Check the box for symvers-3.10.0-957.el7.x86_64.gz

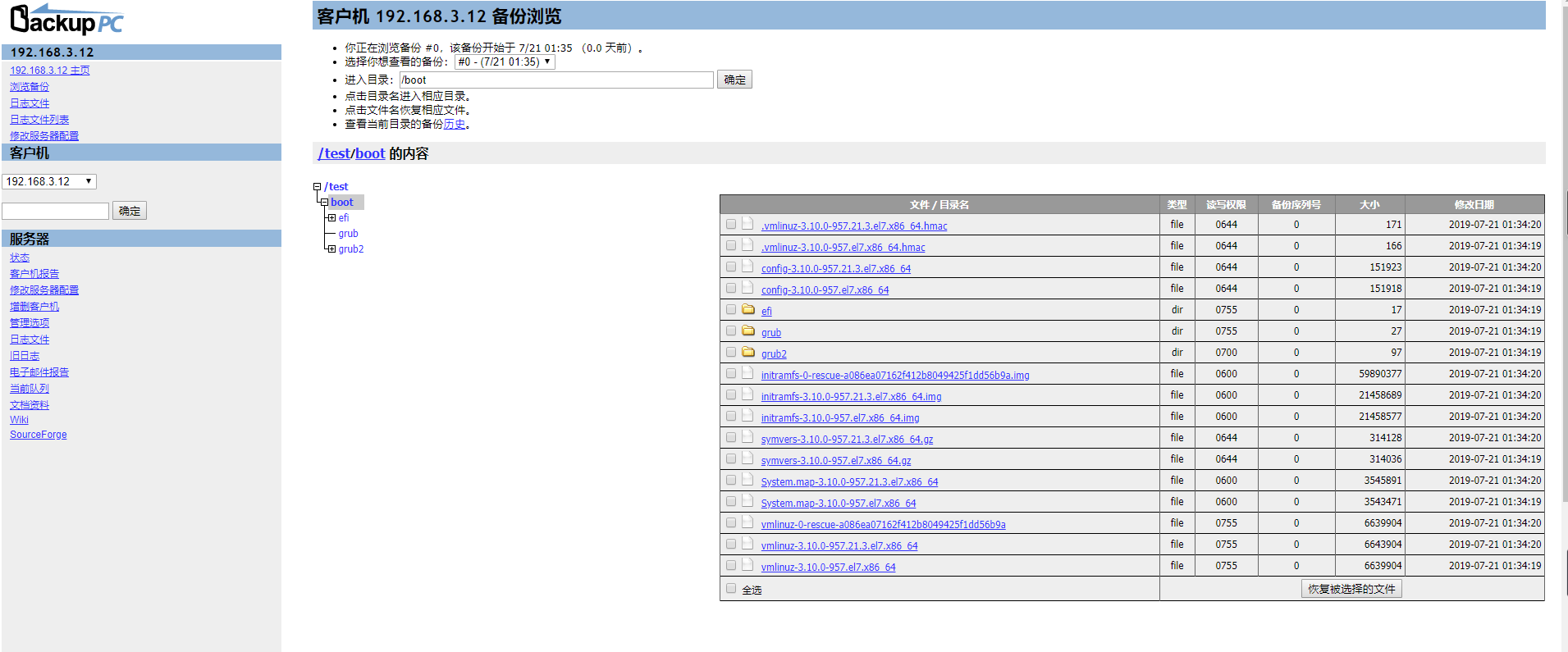coord(731,458)
